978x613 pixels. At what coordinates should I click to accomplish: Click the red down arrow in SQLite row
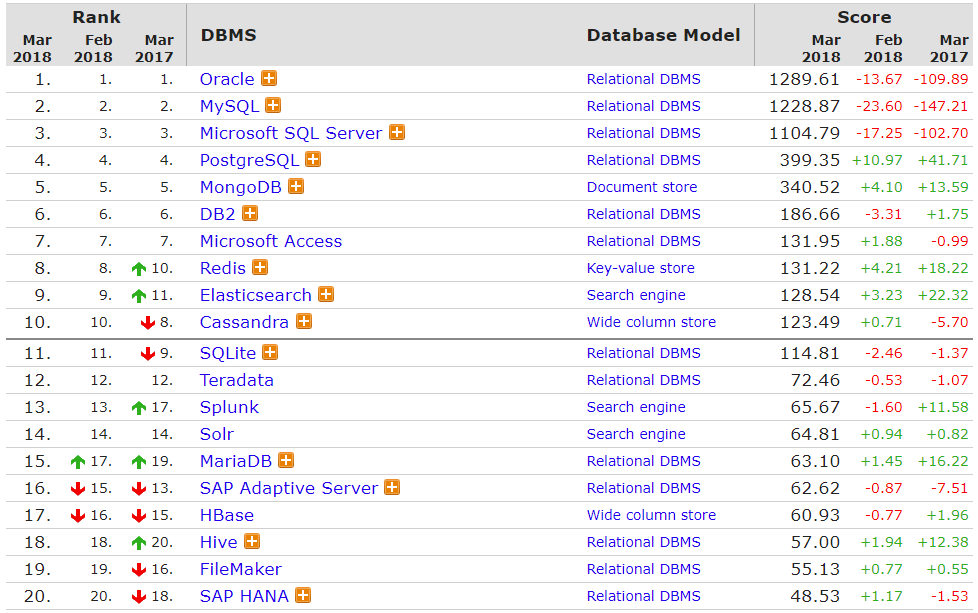[x=148, y=354]
